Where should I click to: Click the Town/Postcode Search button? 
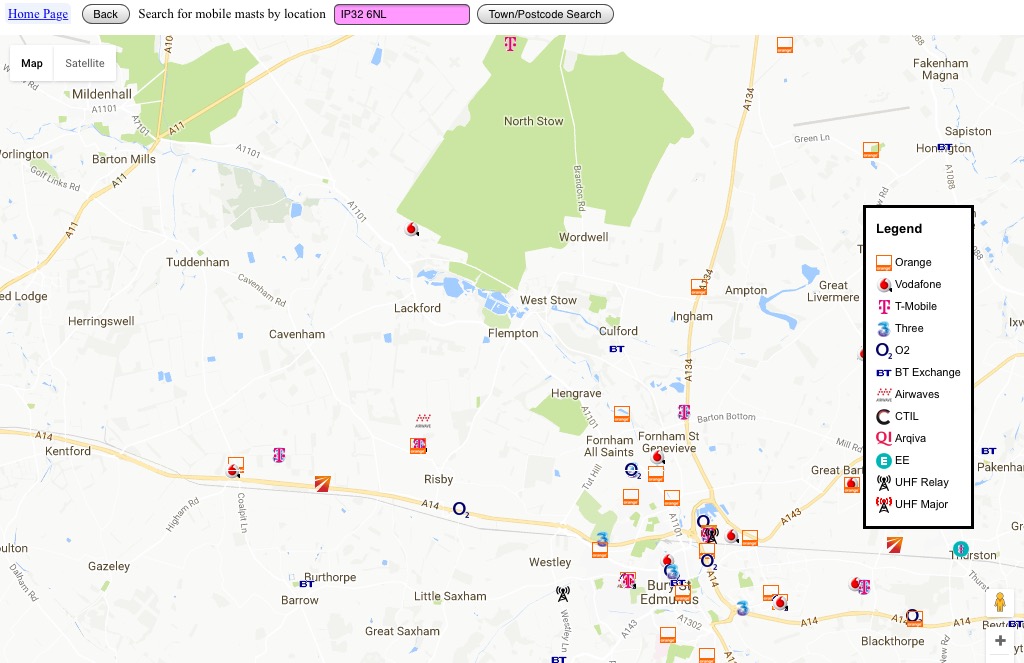coord(545,14)
